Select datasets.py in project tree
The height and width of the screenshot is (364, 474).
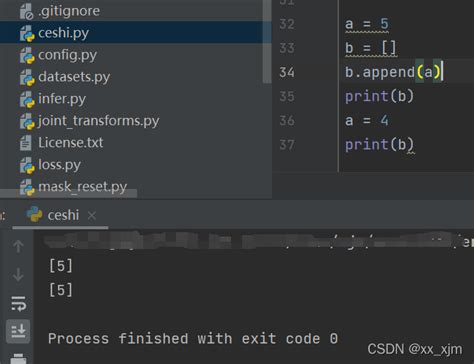pyautogui.click(x=74, y=77)
